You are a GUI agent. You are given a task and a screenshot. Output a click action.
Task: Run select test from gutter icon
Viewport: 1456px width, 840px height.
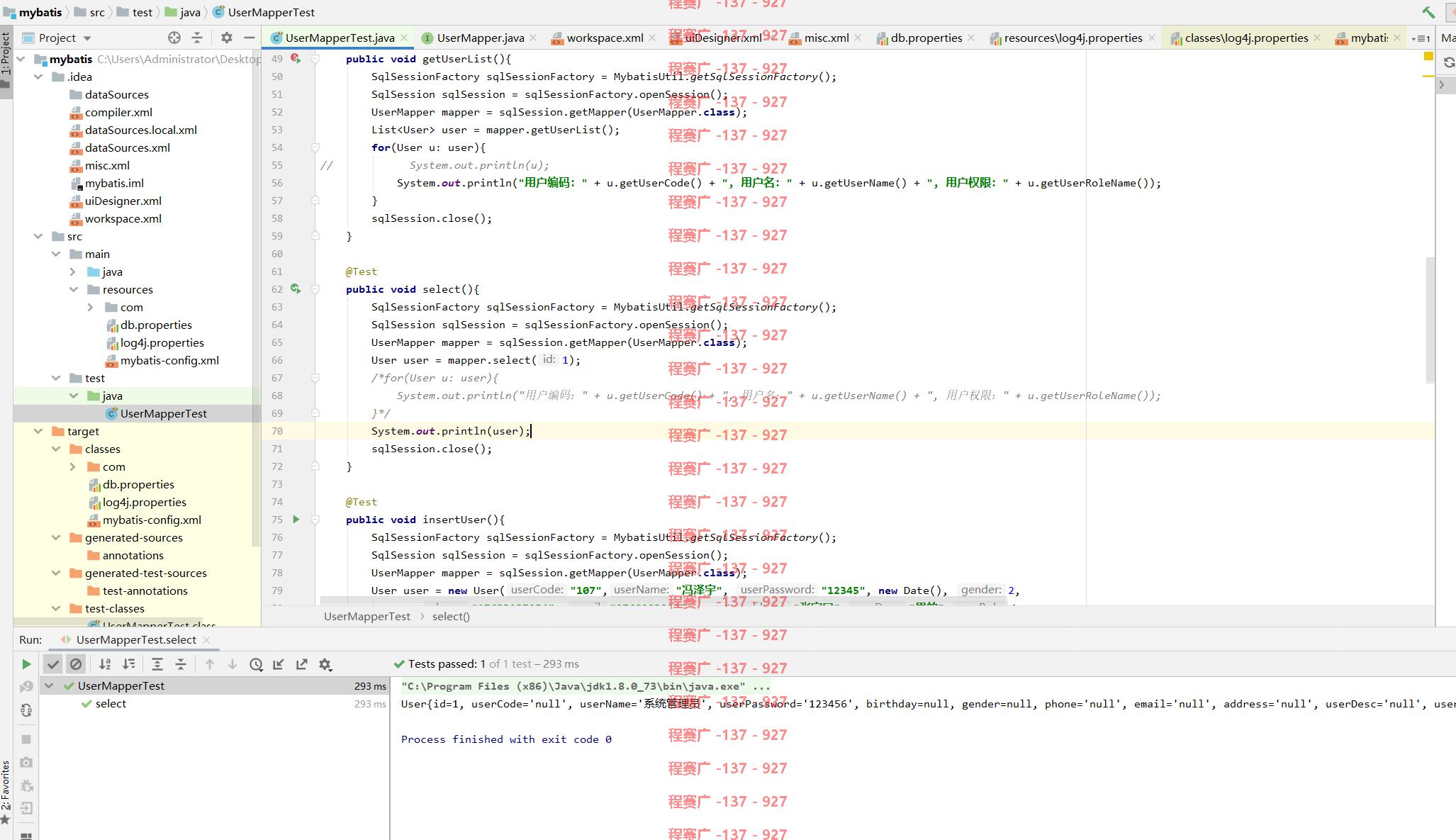tap(296, 289)
